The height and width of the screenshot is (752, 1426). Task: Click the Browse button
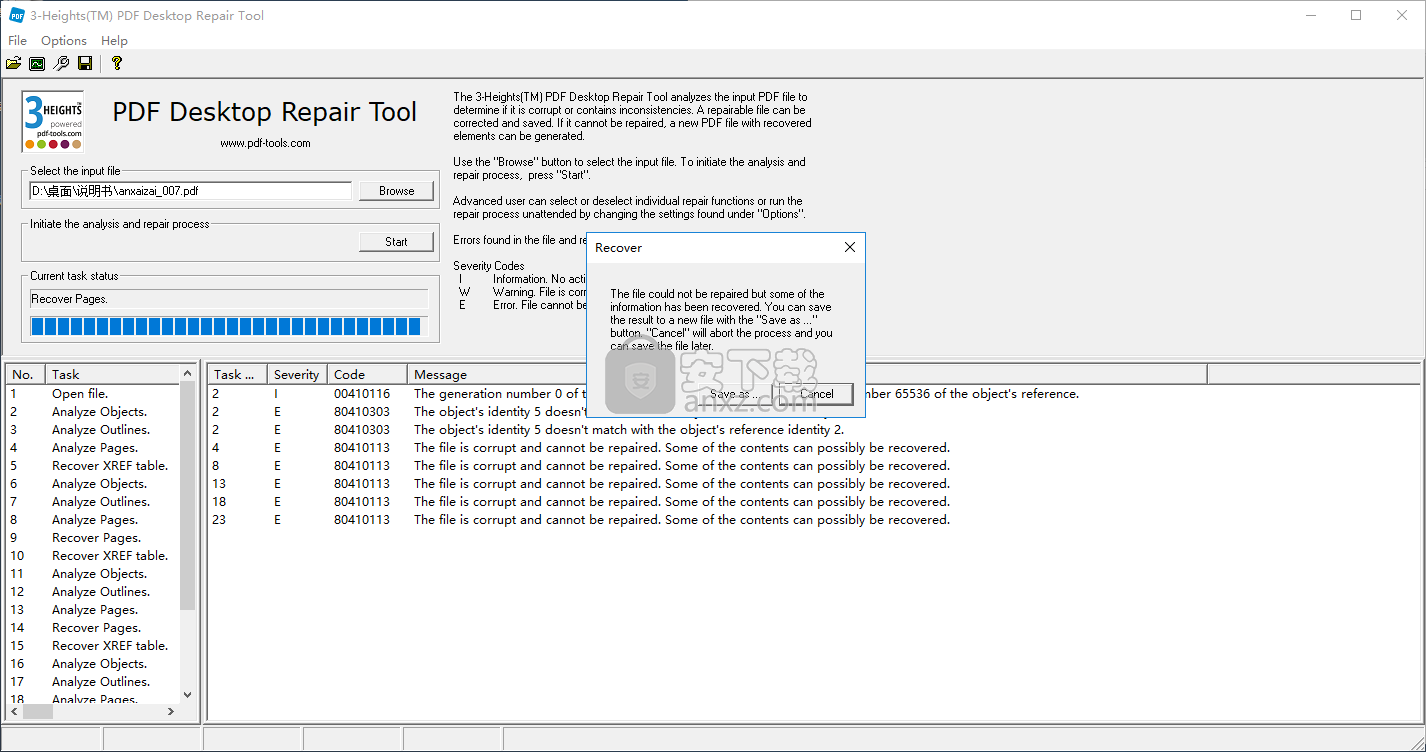[x=397, y=191]
